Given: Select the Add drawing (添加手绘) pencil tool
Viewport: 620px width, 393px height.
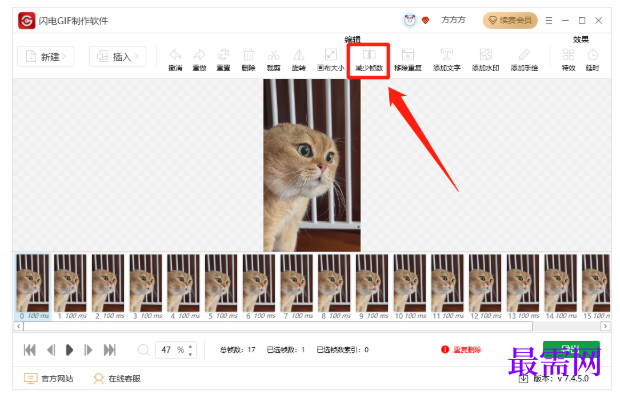Looking at the screenshot, I should [524, 55].
